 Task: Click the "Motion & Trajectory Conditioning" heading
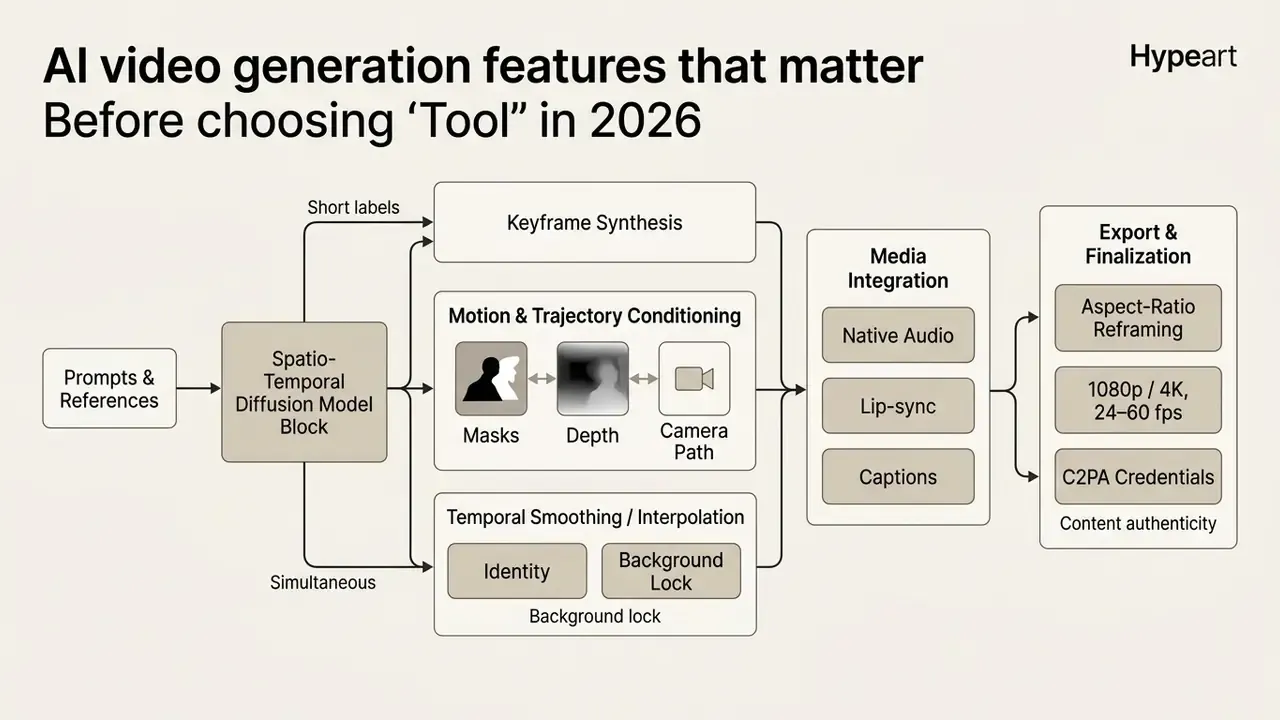[595, 316]
